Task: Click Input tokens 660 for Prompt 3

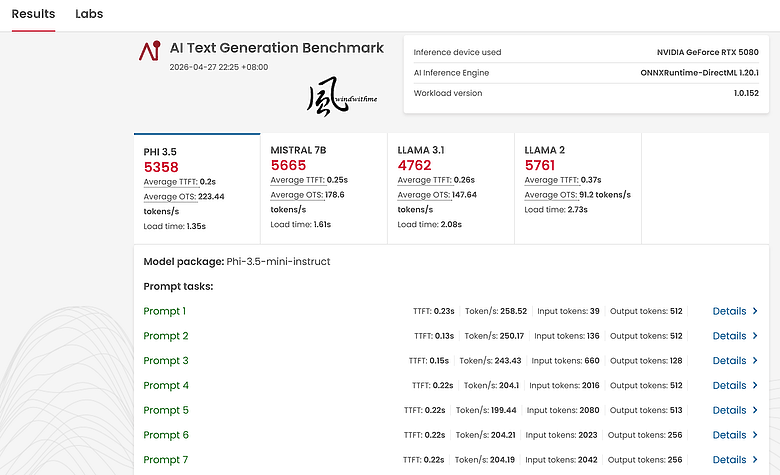Action: [x=565, y=361]
